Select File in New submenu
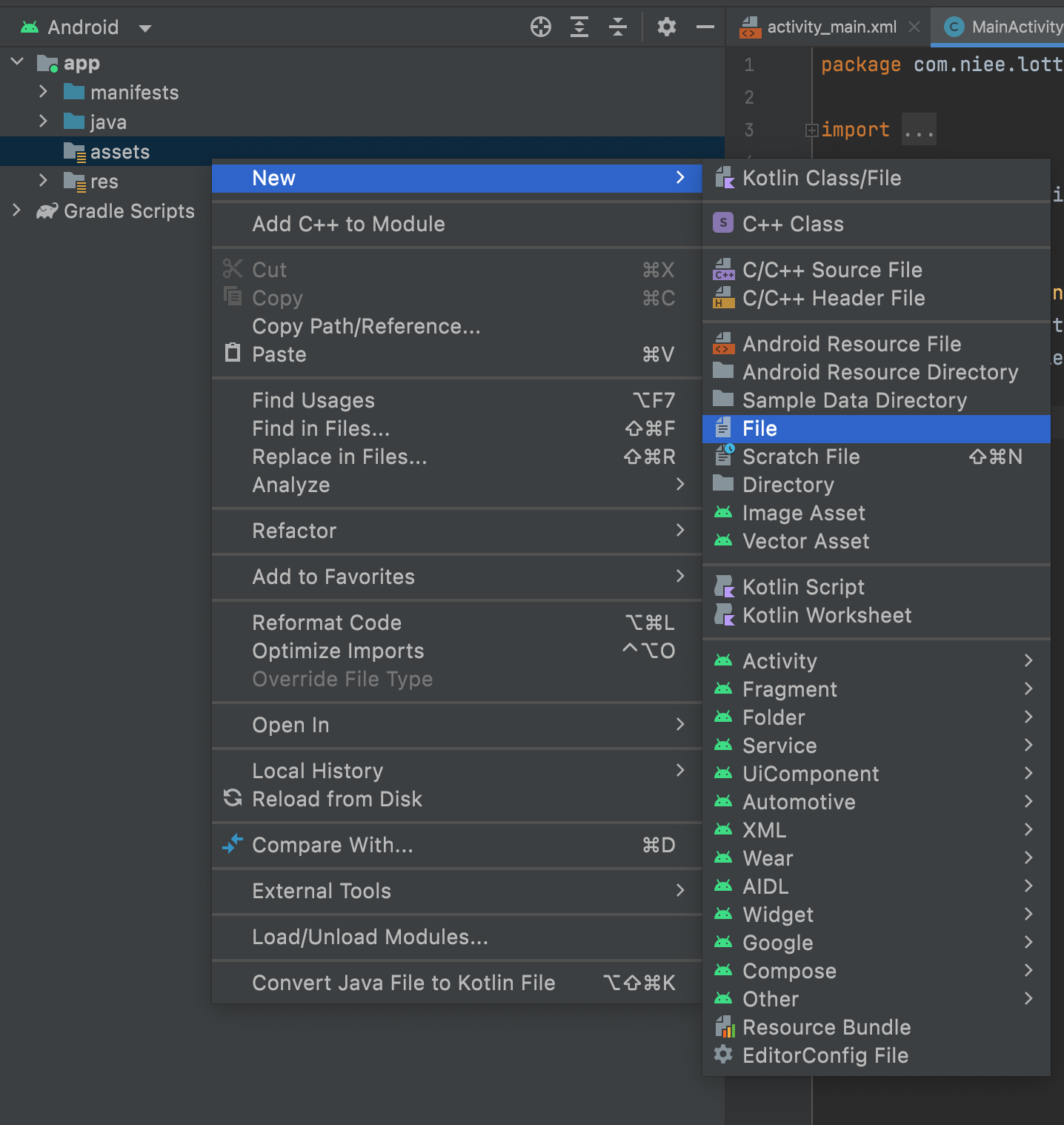This screenshot has height=1125, width=1064. click(x=877, y=429)
